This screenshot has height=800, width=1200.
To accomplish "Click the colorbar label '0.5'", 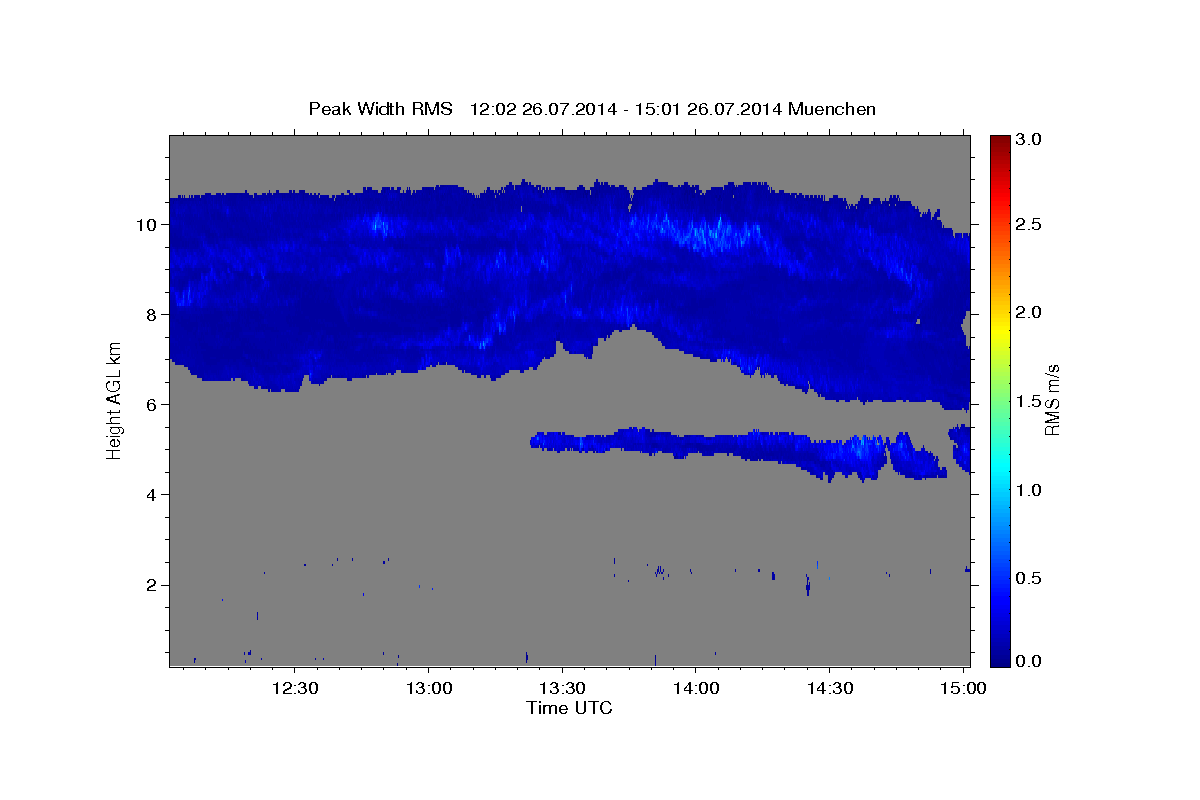I will [x=1031, y=578].
